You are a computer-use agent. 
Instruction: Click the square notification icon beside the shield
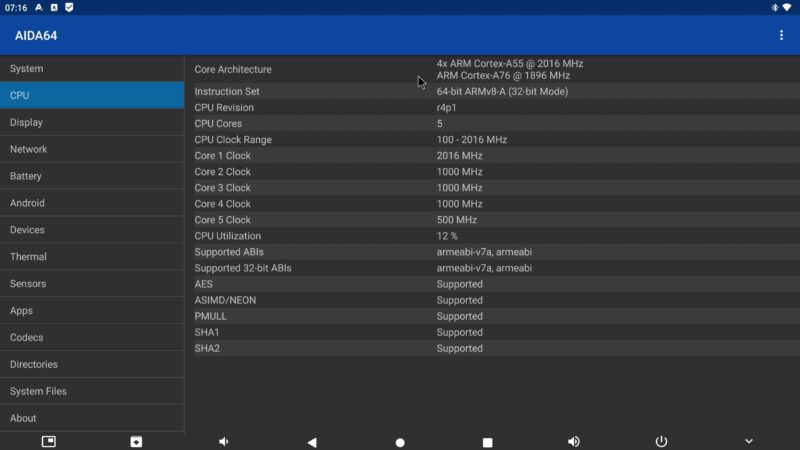(x=54, y=8)
